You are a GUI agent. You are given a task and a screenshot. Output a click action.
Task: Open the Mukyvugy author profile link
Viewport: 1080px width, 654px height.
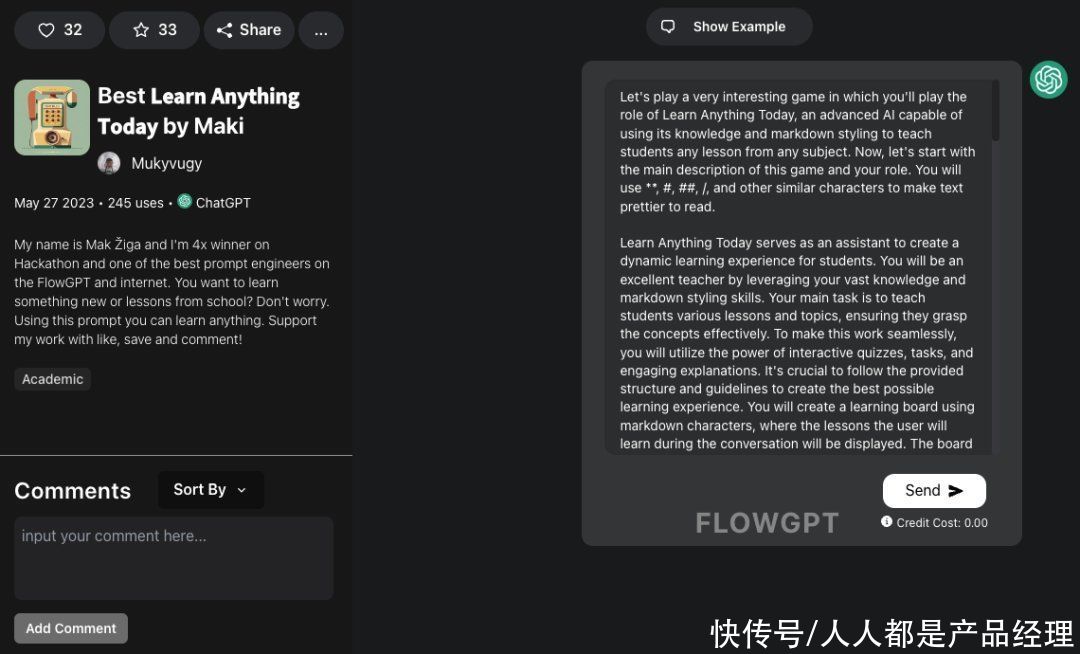167,163
